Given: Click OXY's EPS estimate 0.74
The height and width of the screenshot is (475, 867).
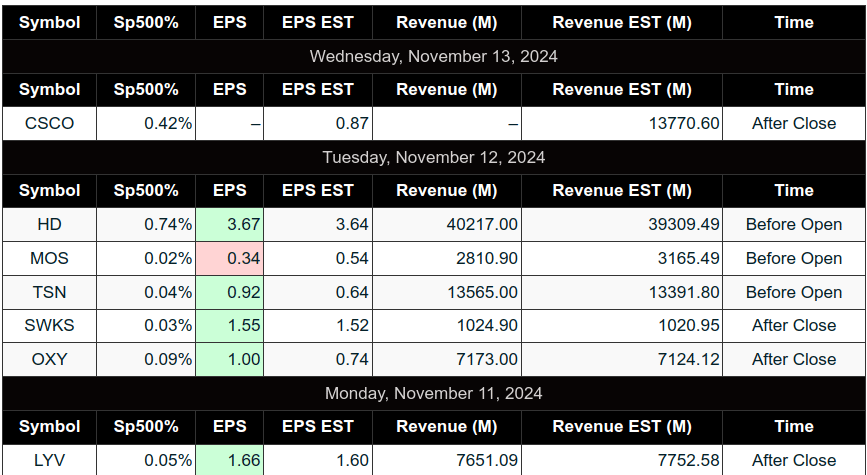Looking at the screenshot, I should 352,359.
